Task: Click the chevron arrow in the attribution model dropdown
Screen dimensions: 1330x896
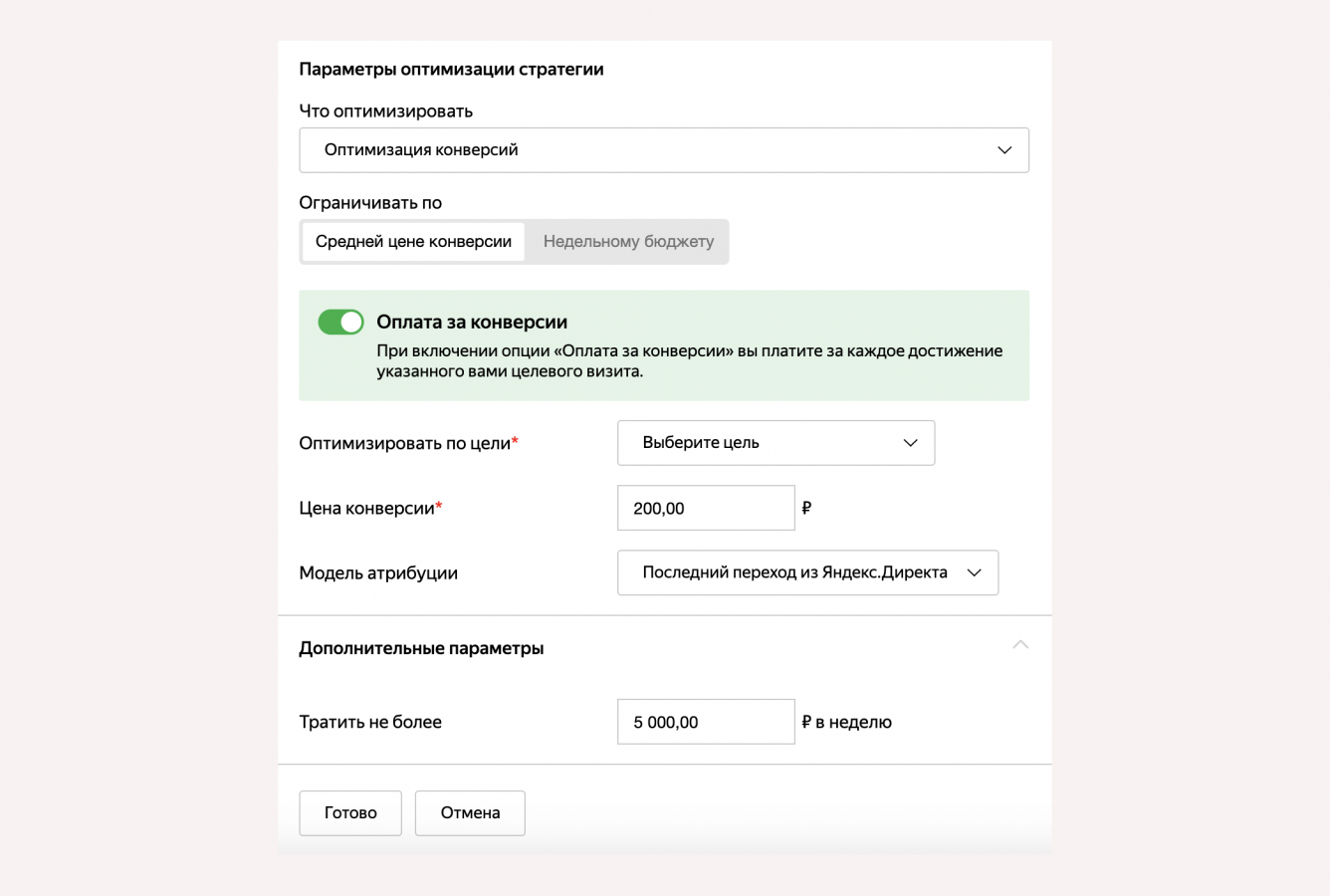Action: point(975,573)
